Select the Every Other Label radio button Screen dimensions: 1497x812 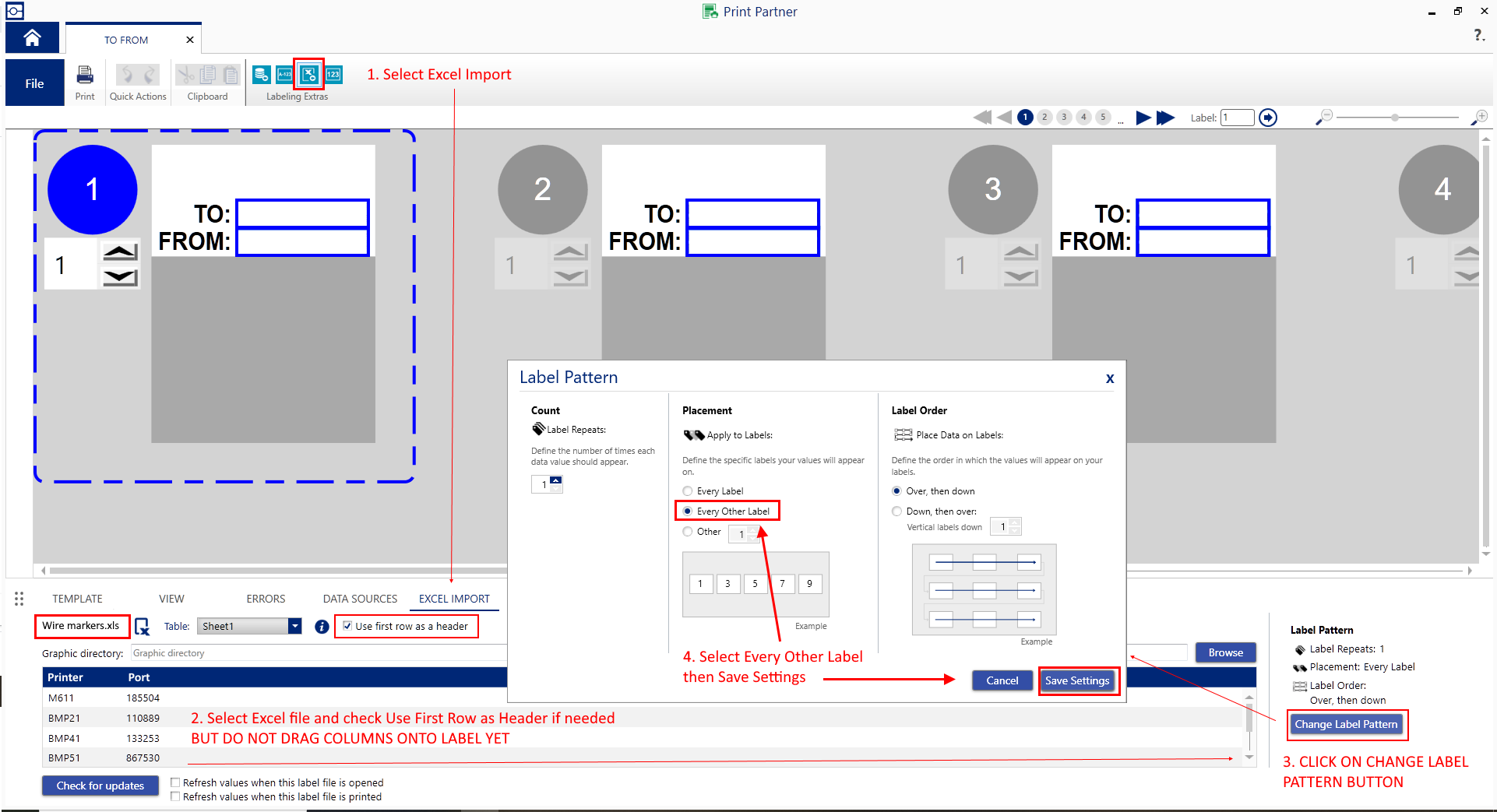click(x=688, y=511)
